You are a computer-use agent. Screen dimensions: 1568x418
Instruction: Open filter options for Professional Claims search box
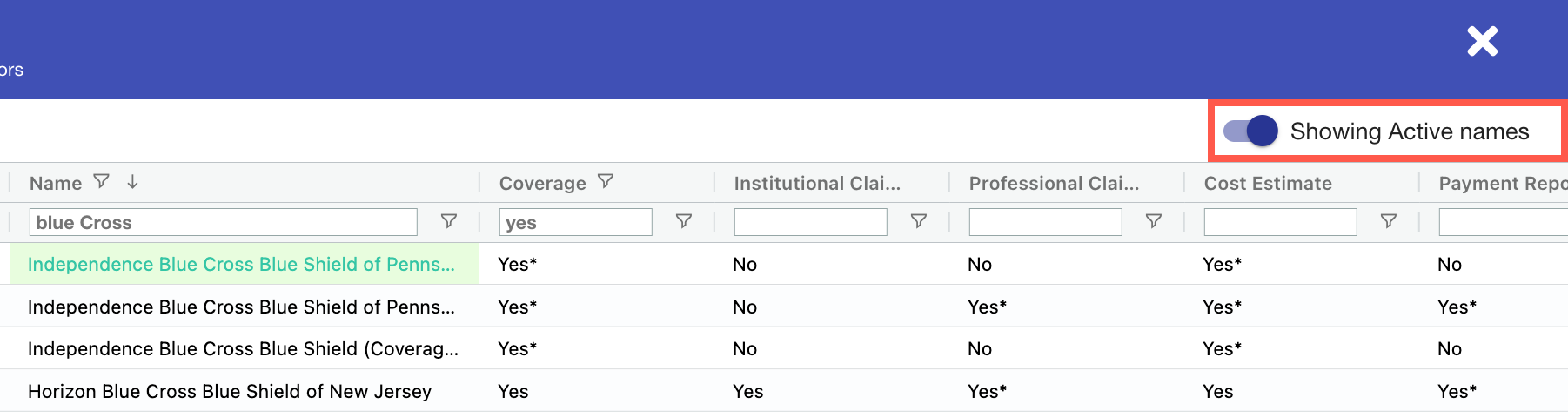(1154, 221)
